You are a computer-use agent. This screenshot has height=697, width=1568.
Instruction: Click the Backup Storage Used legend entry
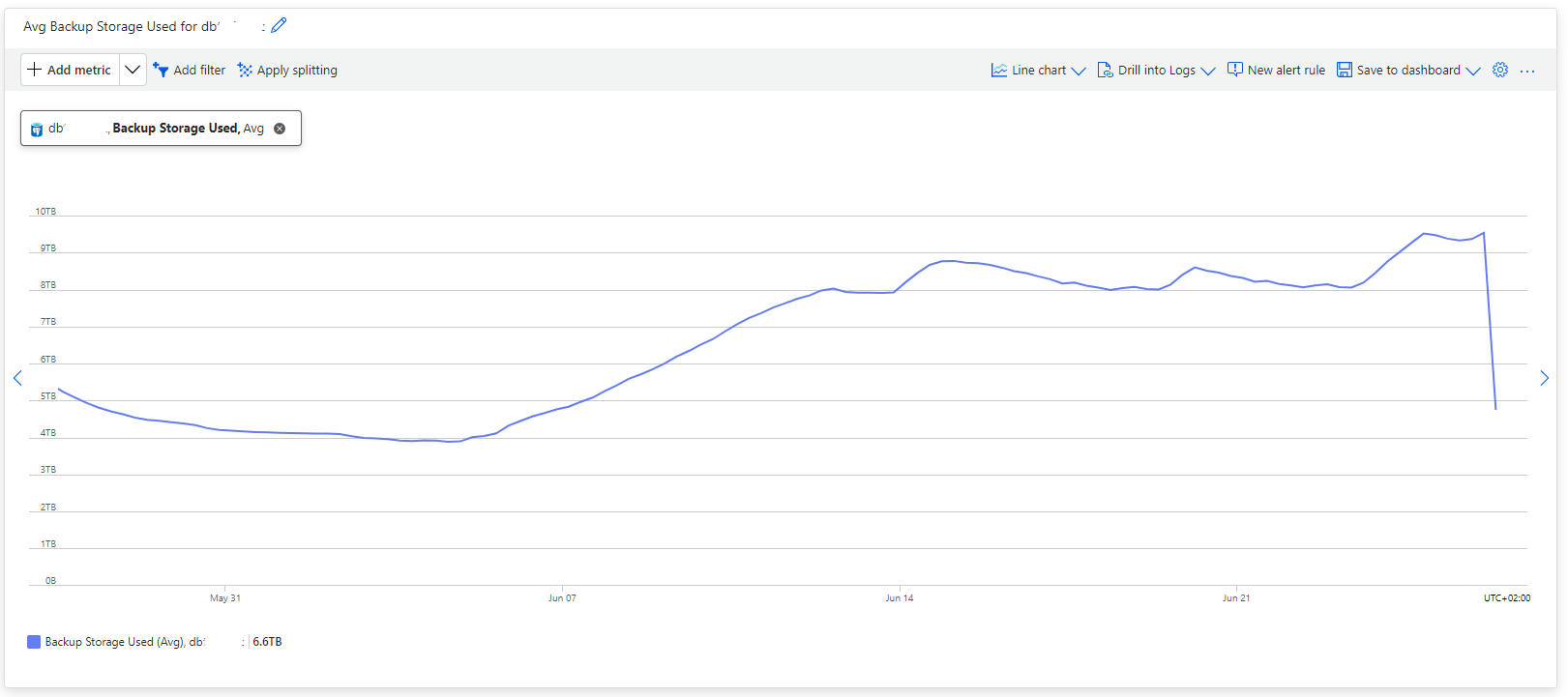click(125, 642)
